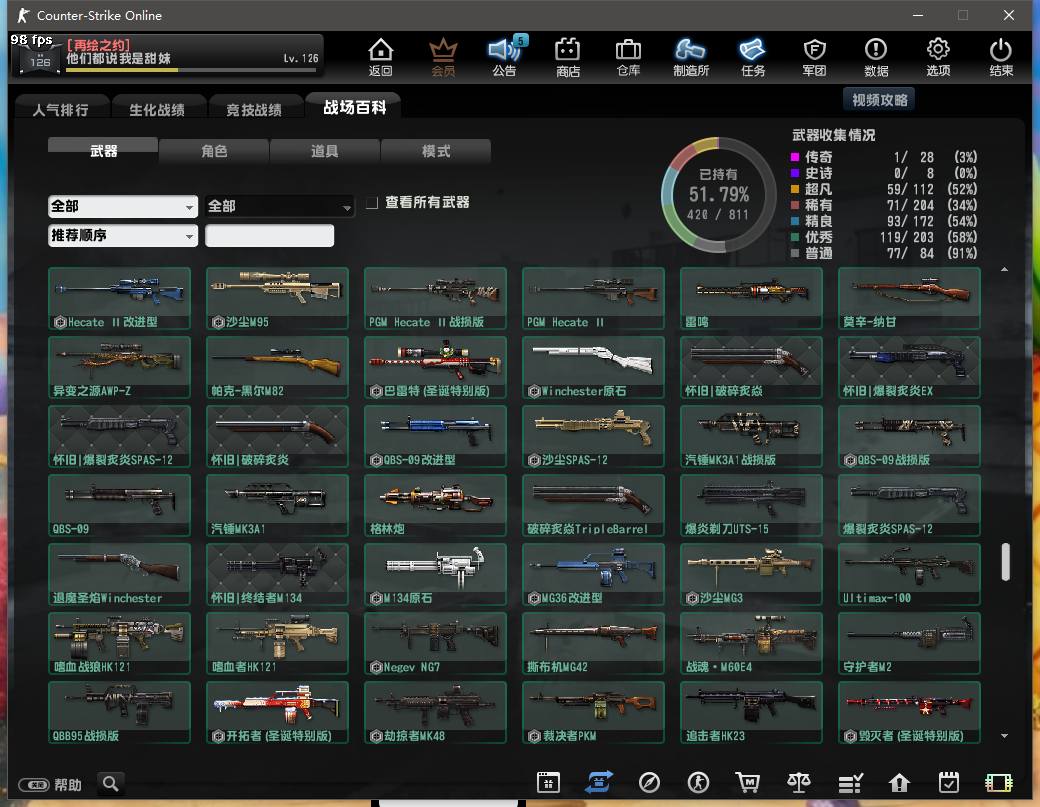Open the 军团 clan shield icon
The image size is (1040, 807).
click(814, 56)
